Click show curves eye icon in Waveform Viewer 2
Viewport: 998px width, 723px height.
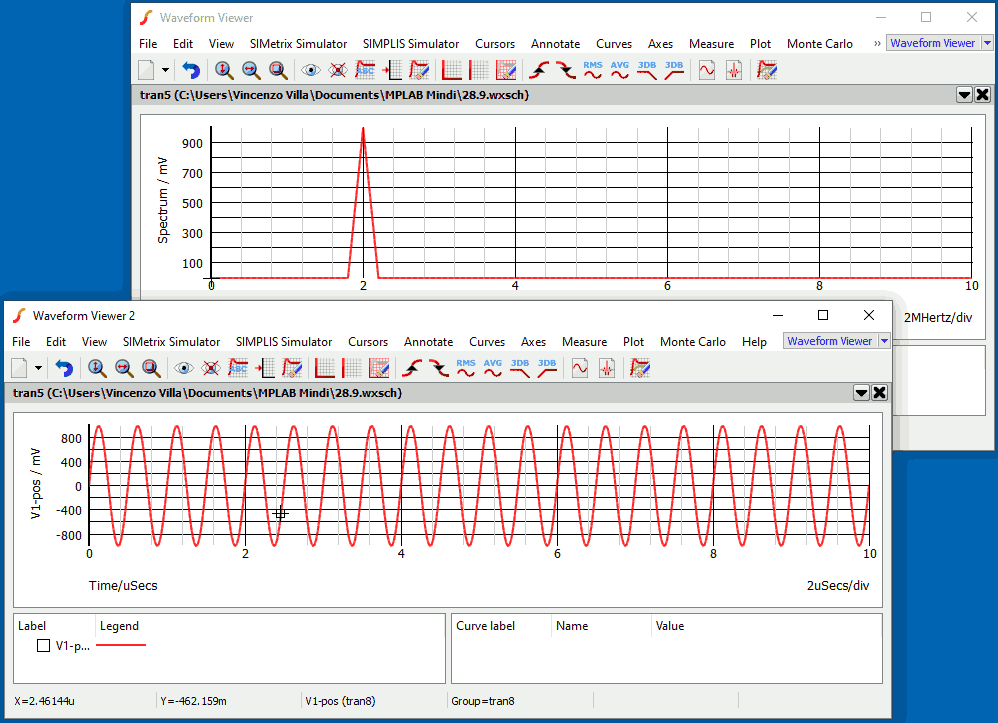[x=184, y=368]
